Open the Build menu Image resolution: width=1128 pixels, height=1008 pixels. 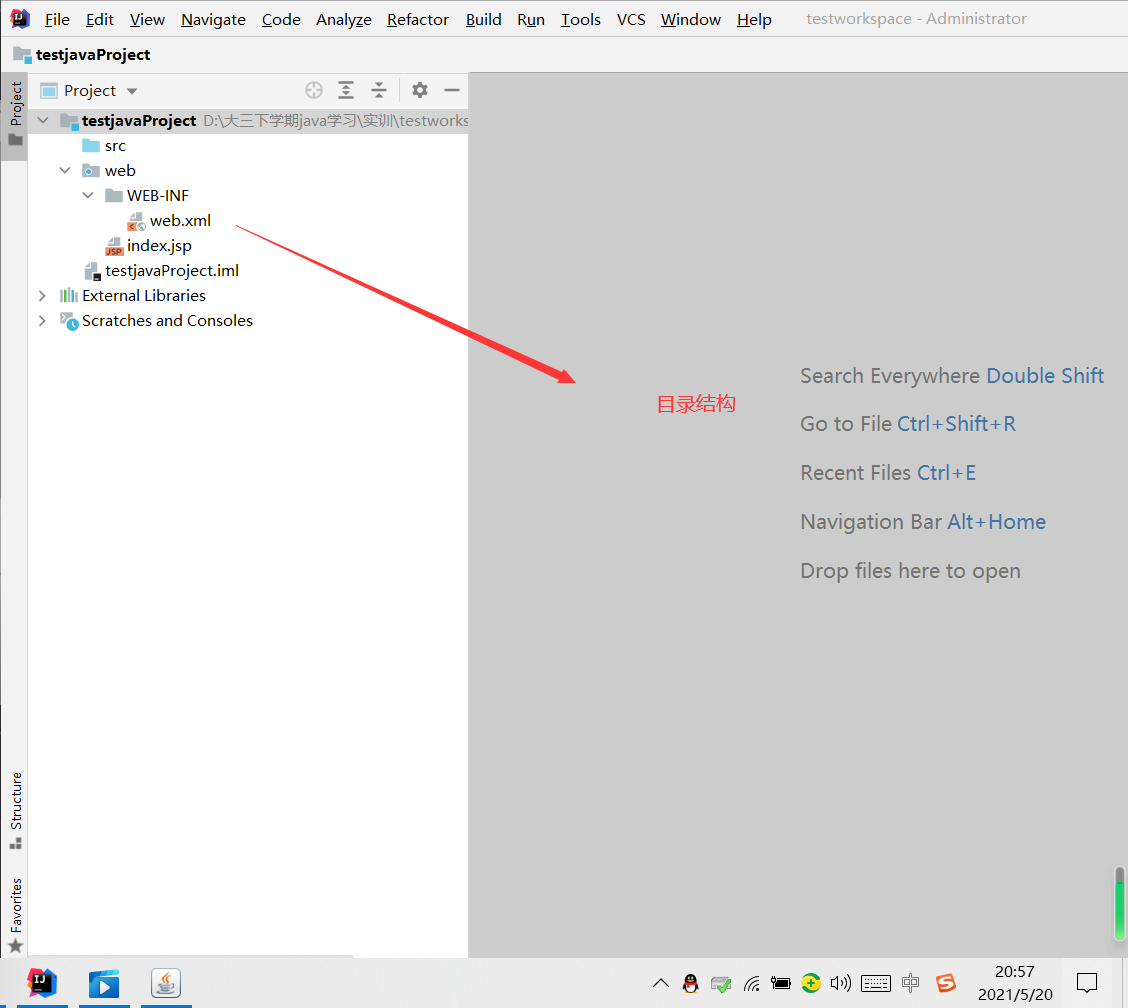pos(483,19)
